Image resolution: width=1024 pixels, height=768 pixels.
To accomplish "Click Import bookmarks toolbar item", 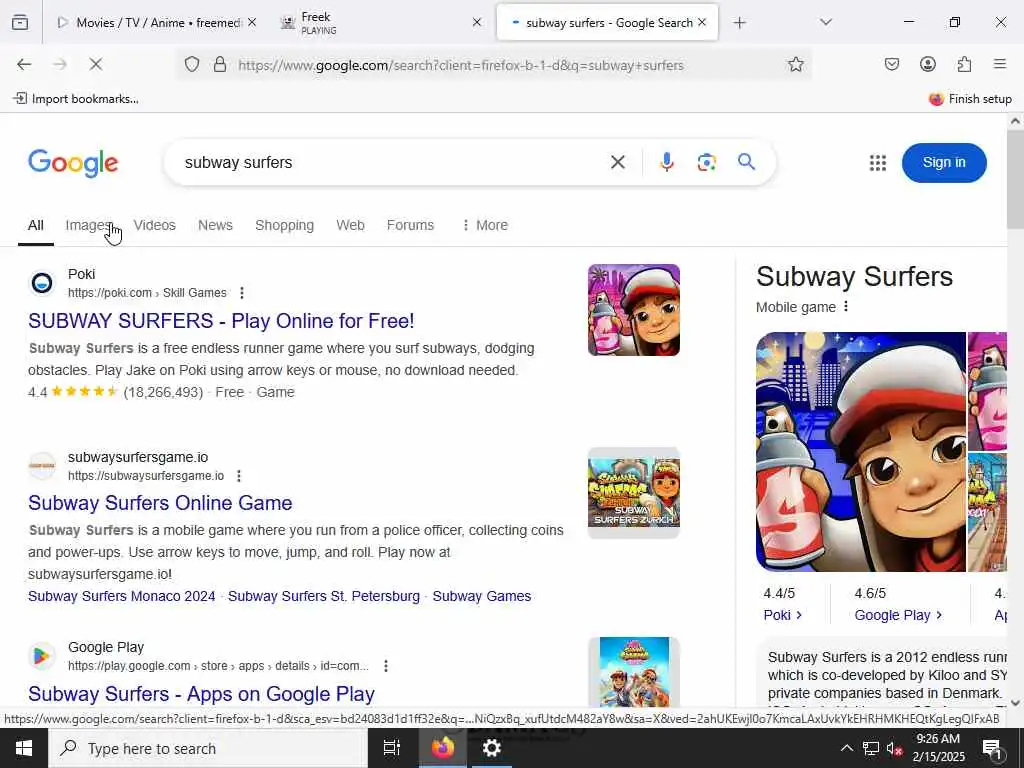I will tap(76, 99).
